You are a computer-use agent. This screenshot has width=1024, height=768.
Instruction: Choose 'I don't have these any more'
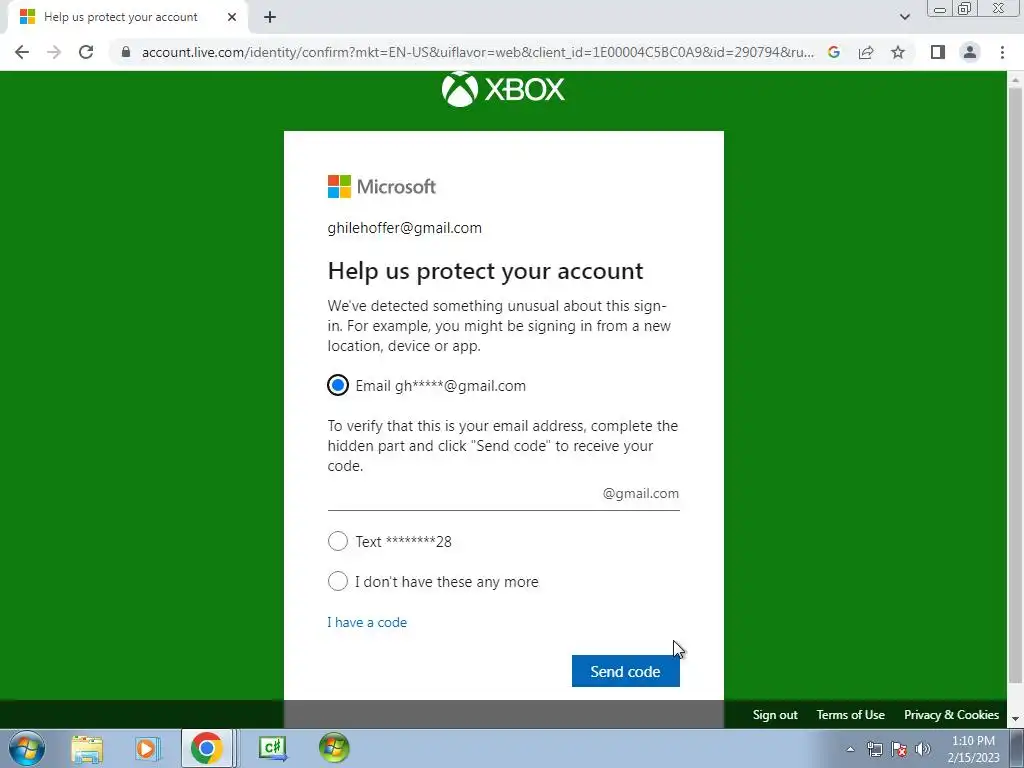click(338, 581)
